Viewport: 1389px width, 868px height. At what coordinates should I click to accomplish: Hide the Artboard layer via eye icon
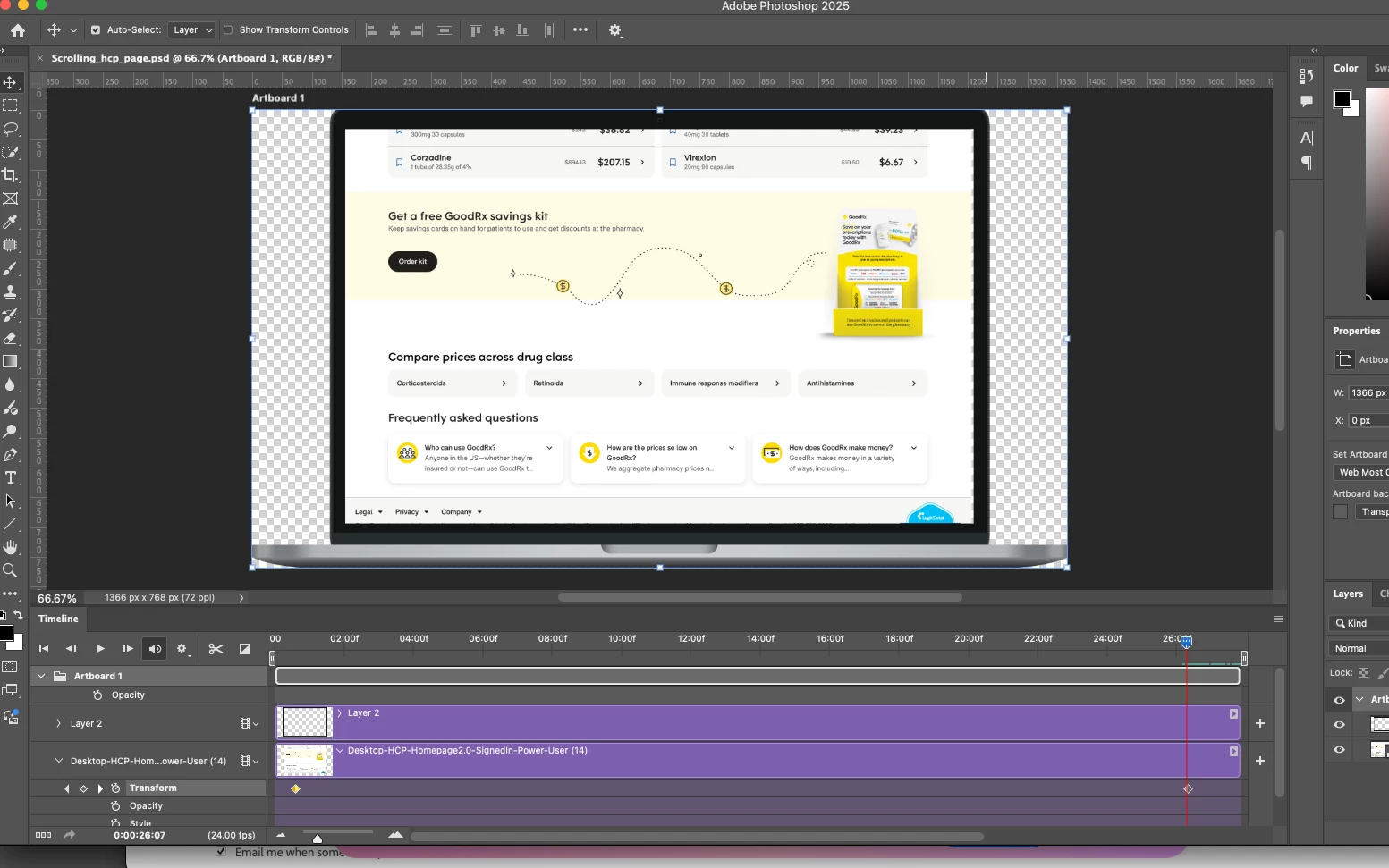(1339, 700)
